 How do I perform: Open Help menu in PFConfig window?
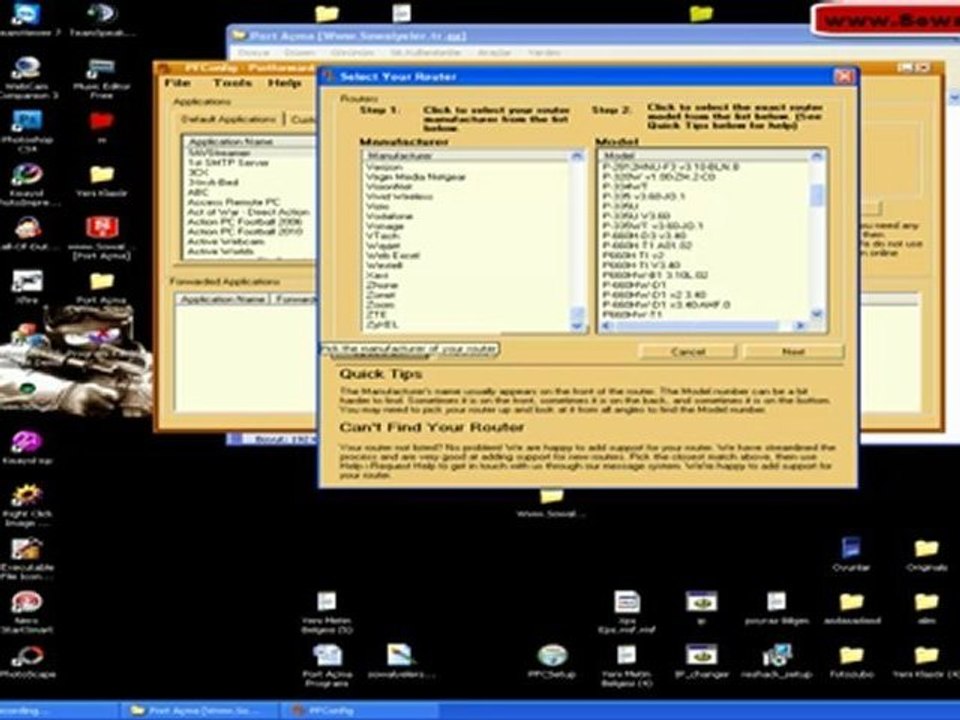point(284,83)
